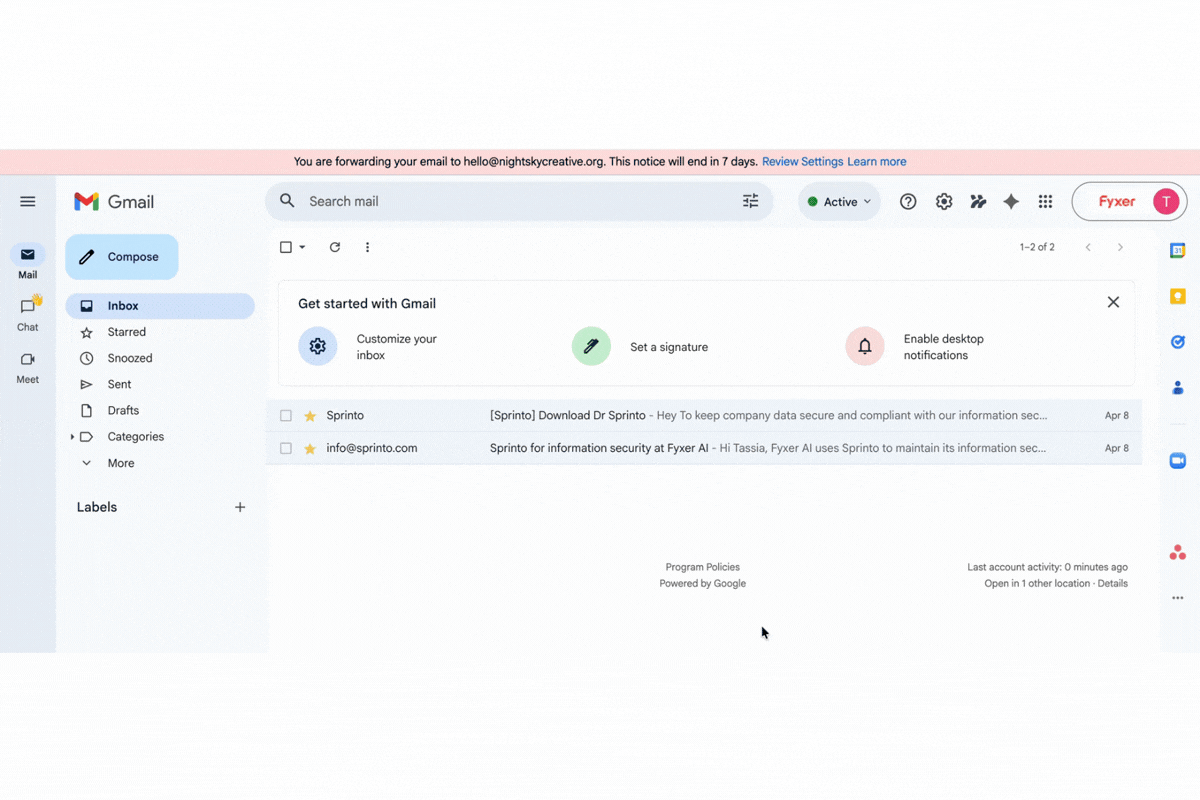Open Meet in the left rail
The height and width of the screenshot is (800, 1200).
click(x=28, y=366)
